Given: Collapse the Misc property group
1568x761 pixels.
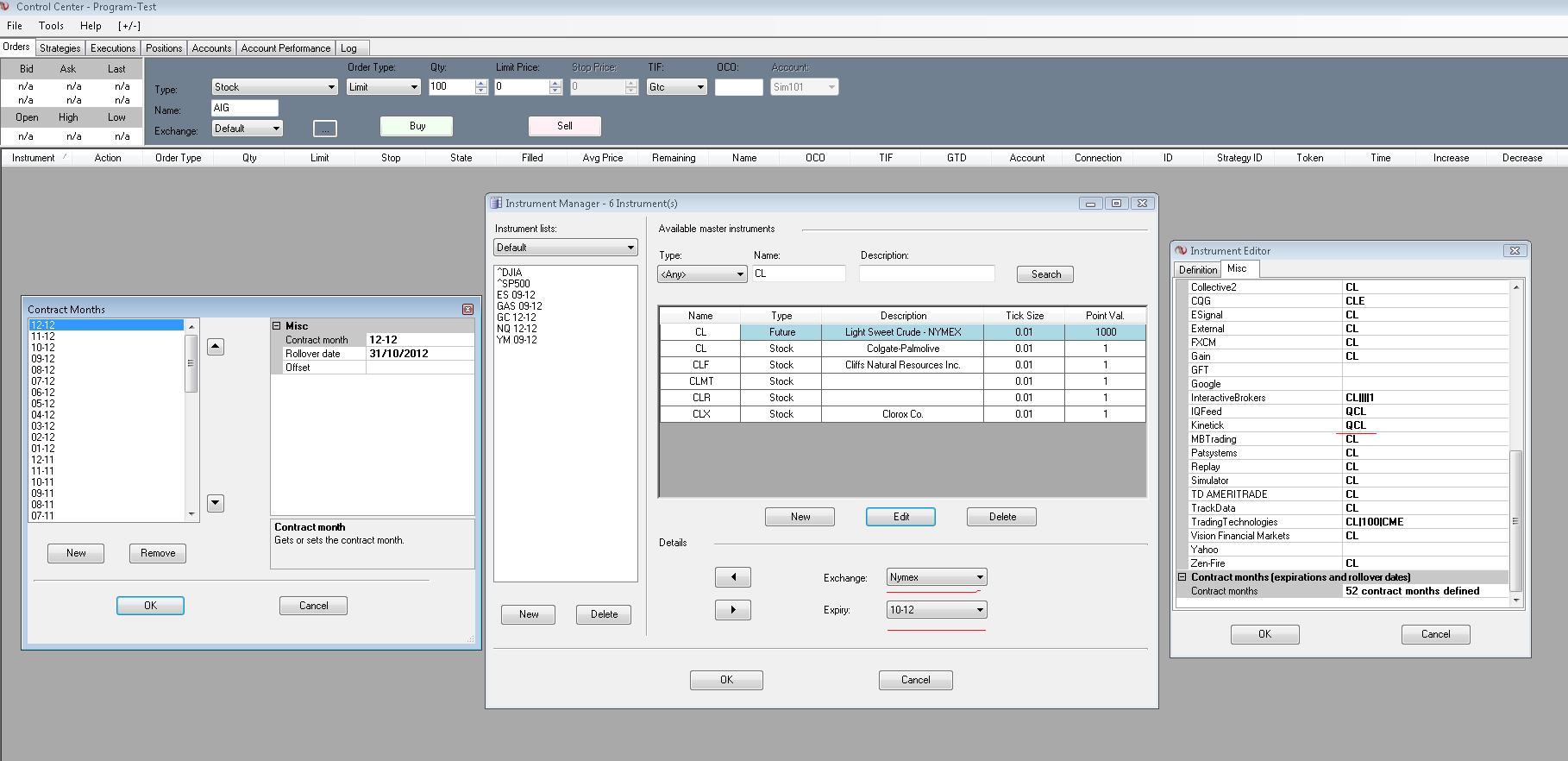Looking at the screenshot, I should point(277,326).
